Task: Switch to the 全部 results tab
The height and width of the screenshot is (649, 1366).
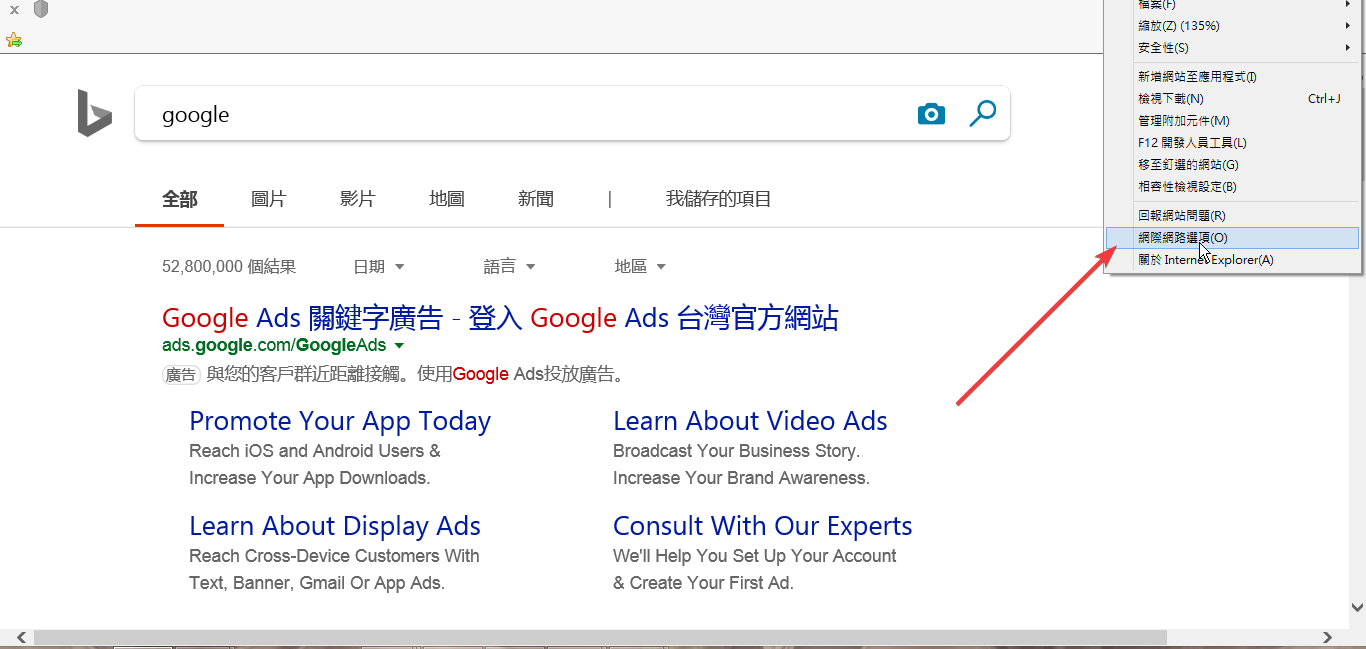Action: pos(180,199)
